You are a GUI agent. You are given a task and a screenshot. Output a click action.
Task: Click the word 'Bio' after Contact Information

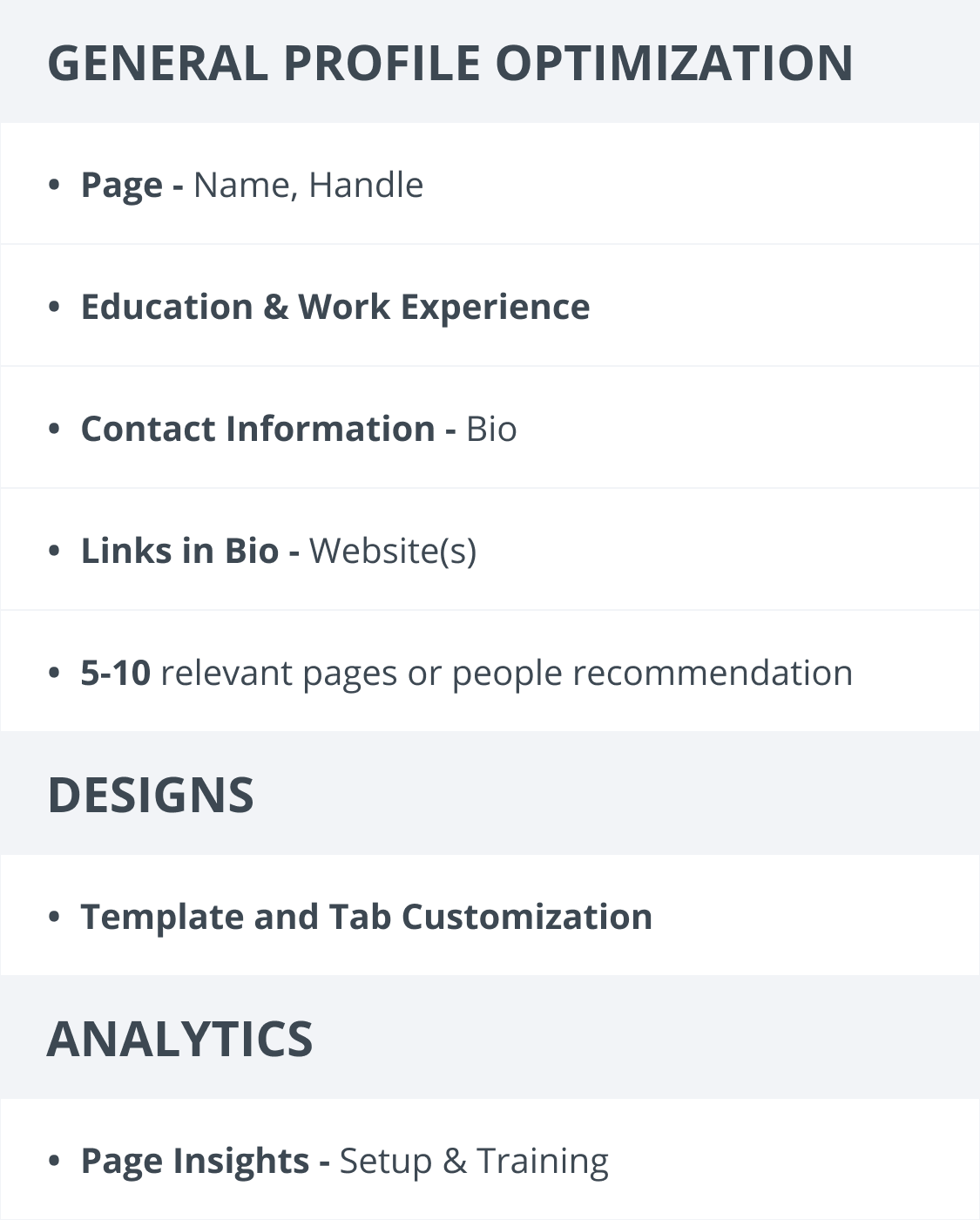pyautogui.click(x=491, y=429)
